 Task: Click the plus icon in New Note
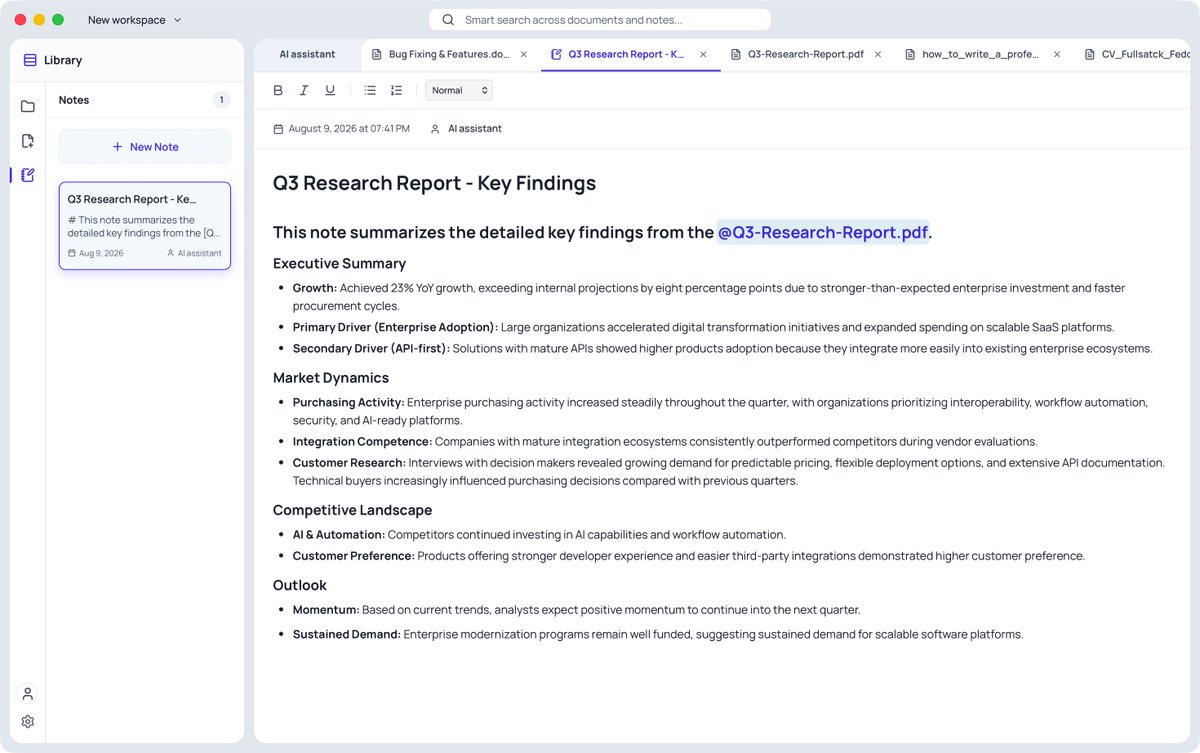(117, 147)
